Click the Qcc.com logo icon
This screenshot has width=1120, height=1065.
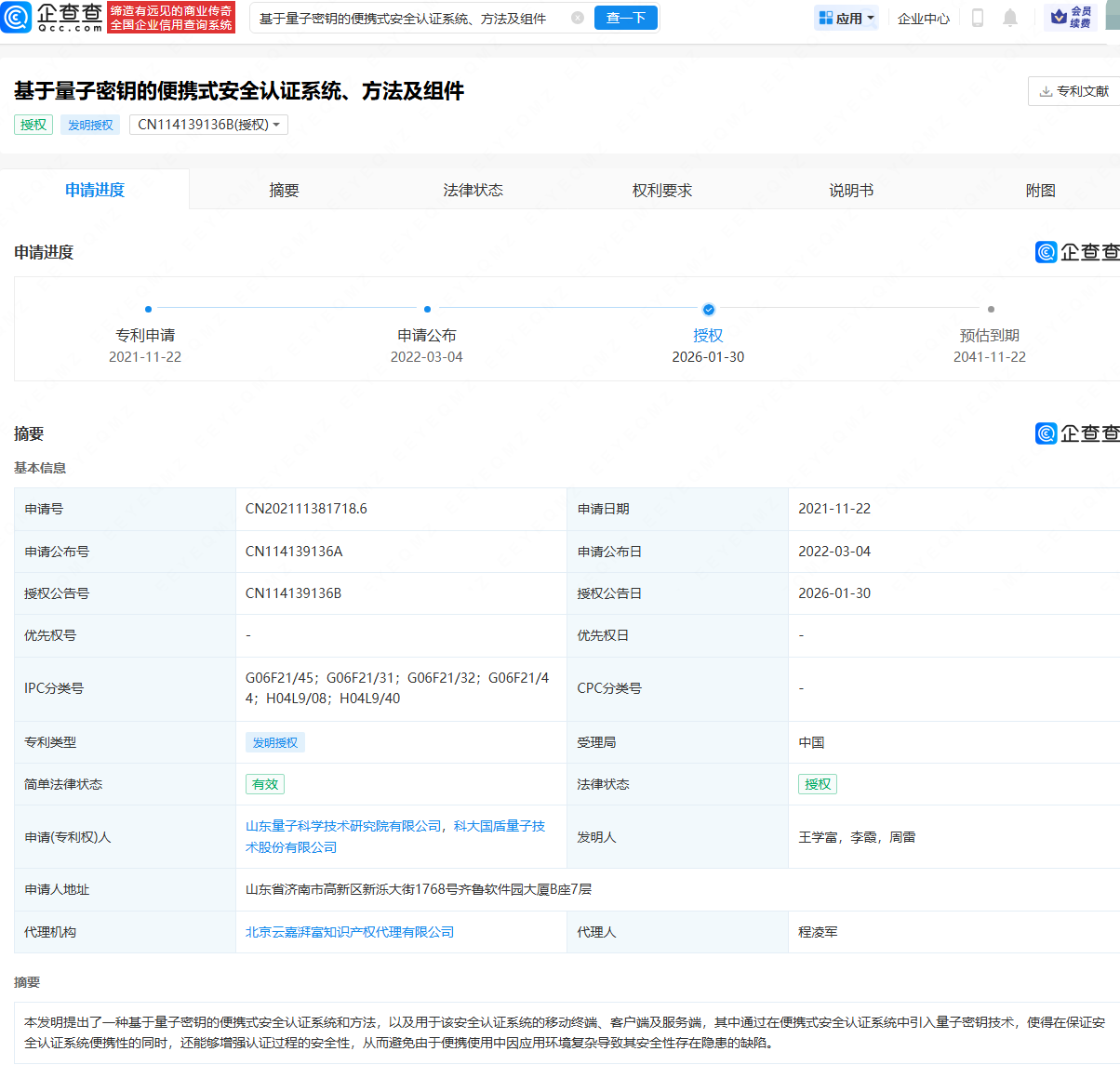pyautogui.click(x=17, y=18)
